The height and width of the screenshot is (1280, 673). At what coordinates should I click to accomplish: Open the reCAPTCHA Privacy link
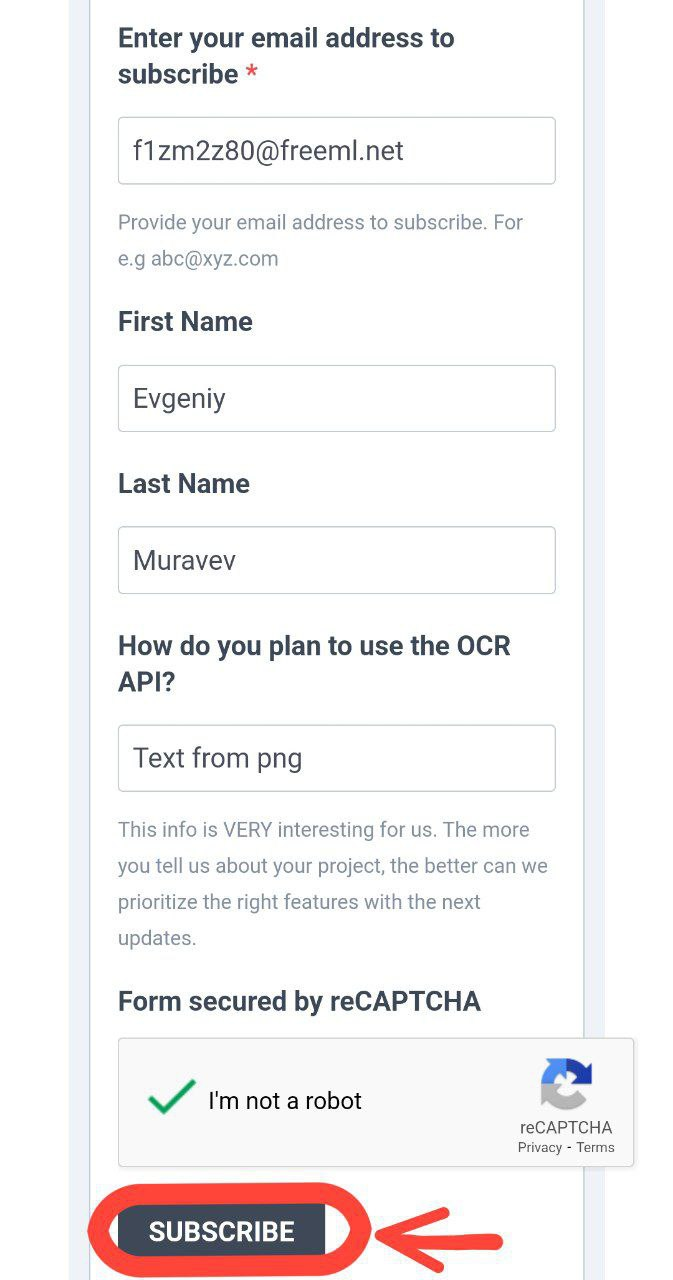click(x=540, y=1147)
